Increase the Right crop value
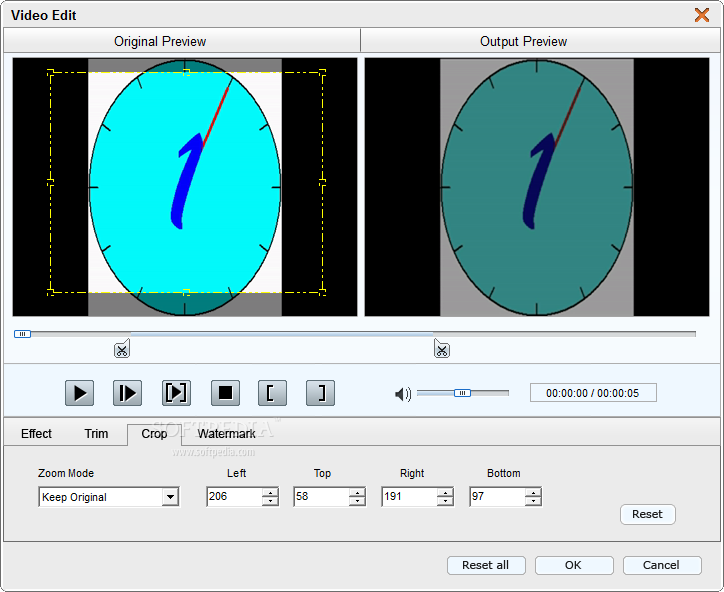The height and width of the screenshot is (592, 724). point(445,492)
